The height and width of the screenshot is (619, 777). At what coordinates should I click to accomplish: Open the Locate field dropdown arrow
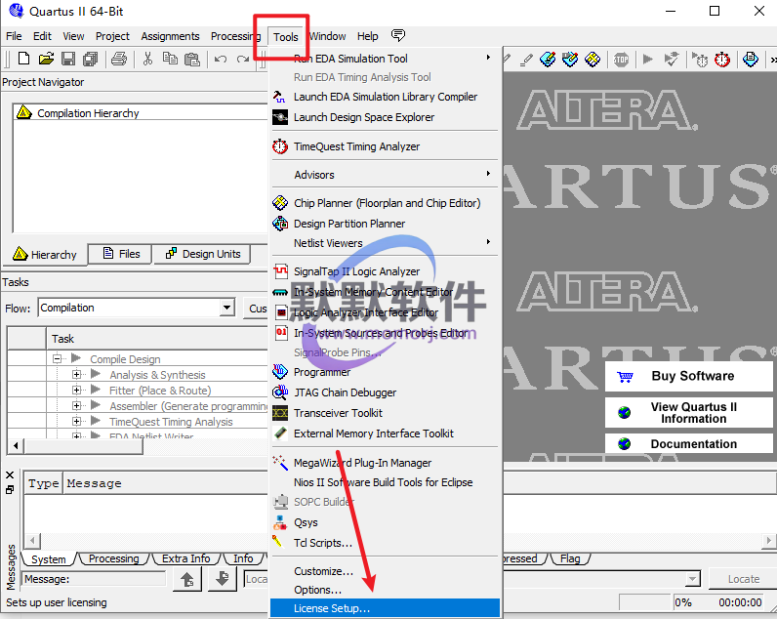pyautogui.click(x=692, y=579)
